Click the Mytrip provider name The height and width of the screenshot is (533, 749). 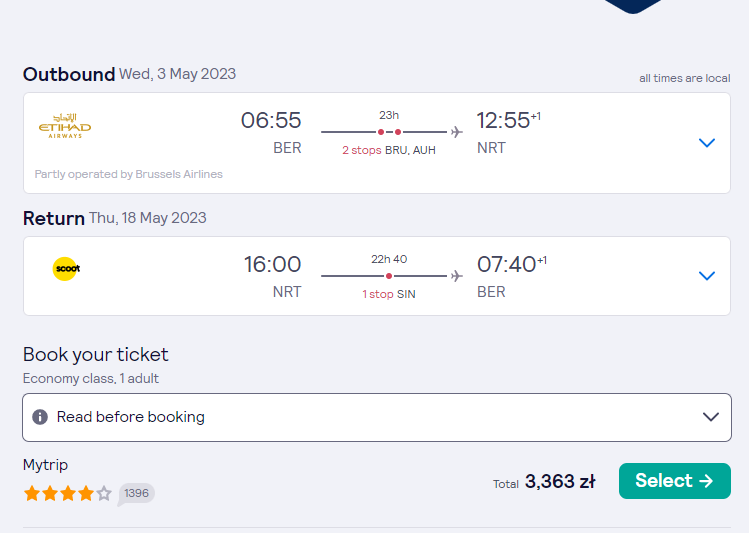(x=45, y=465)
